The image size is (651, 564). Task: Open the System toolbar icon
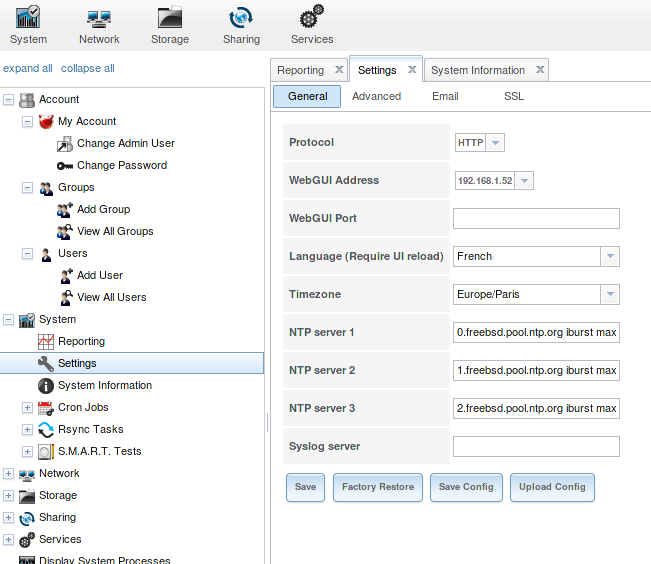(28, 17)
